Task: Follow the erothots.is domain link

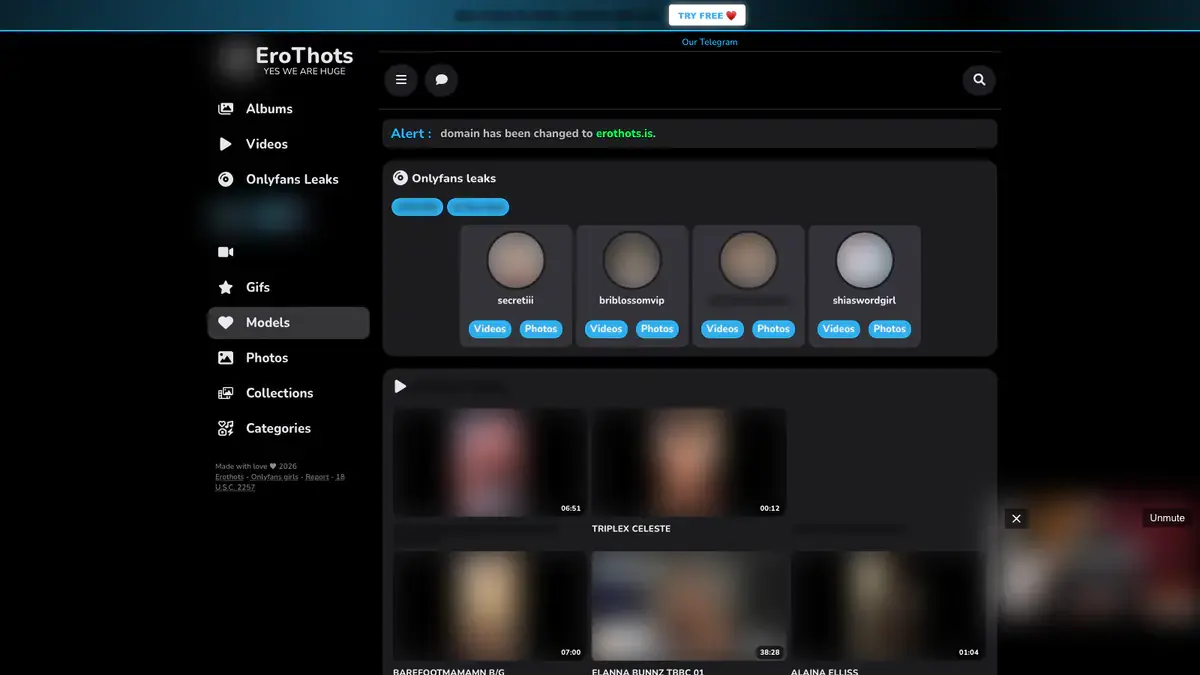Action: (626, 133)
